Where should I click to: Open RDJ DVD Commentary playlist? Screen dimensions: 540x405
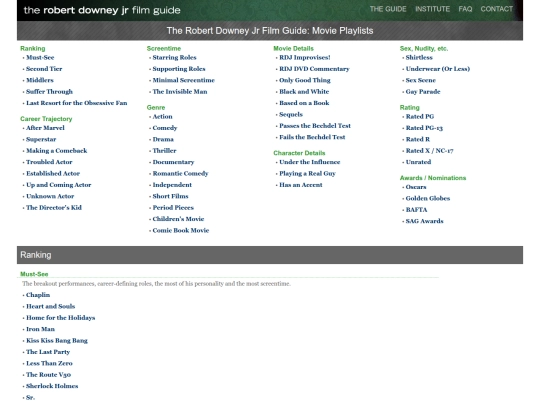click(314, 69)
